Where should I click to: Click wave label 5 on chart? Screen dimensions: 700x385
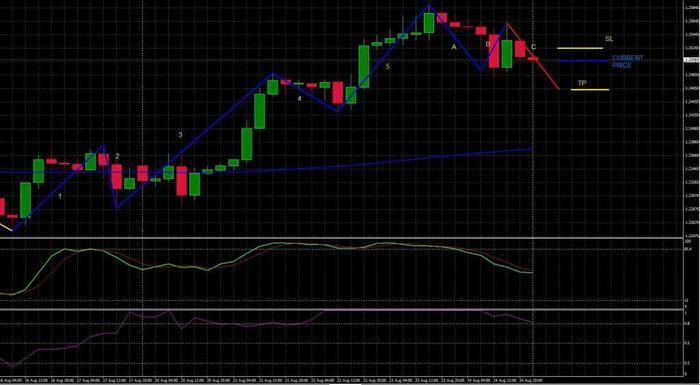coord(388,67)
